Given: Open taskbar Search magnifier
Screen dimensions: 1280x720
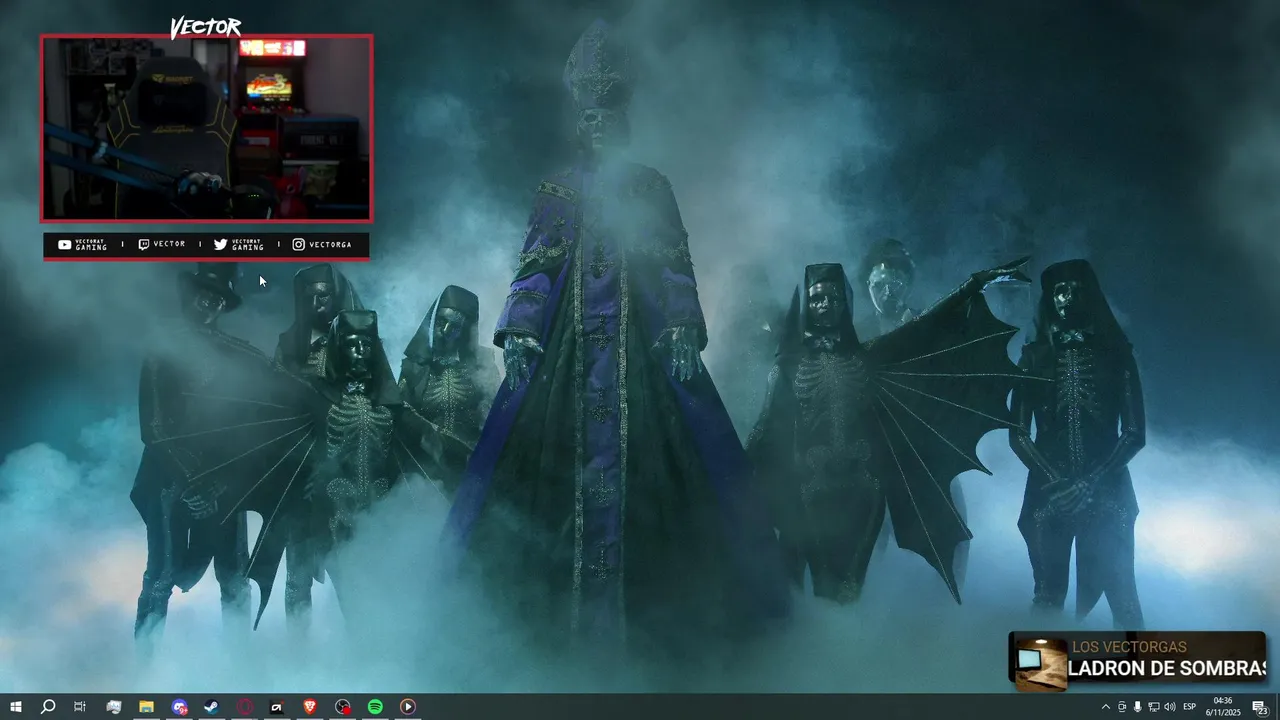Looking at the screenshot, I should [48, 707].
